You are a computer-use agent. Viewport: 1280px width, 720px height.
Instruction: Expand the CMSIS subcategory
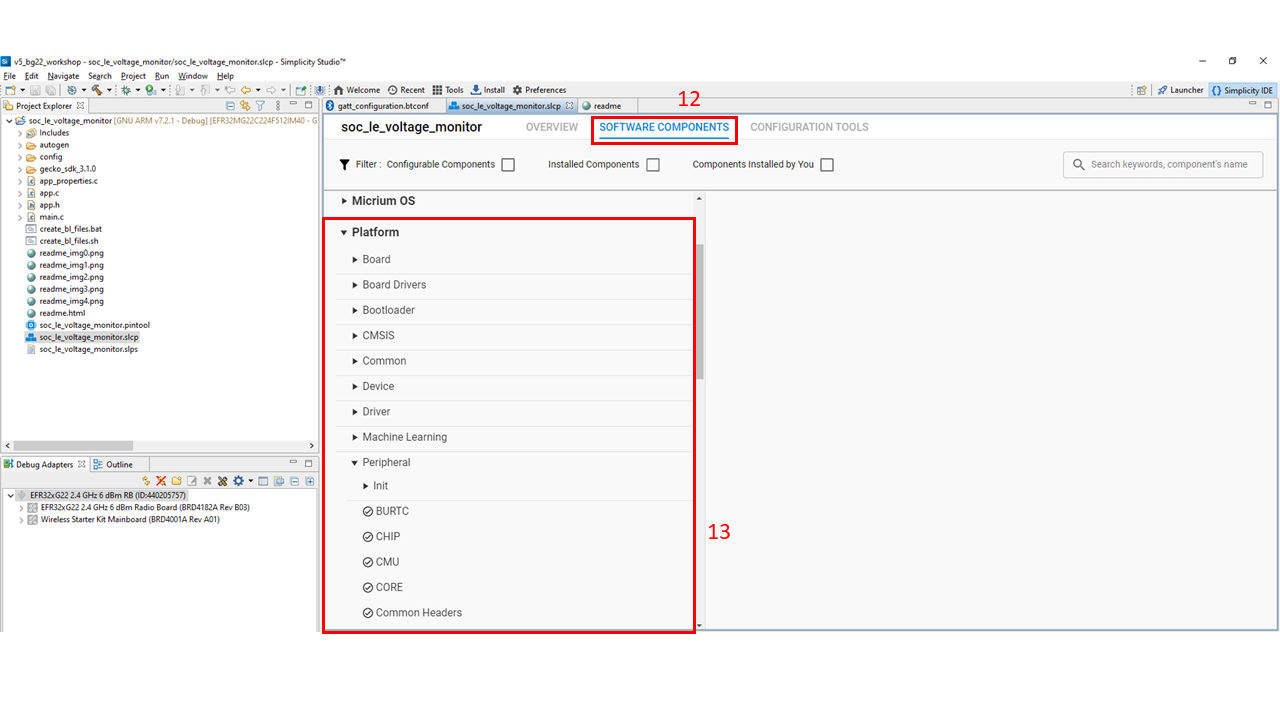pyautogui.click(x=355, y=336)
